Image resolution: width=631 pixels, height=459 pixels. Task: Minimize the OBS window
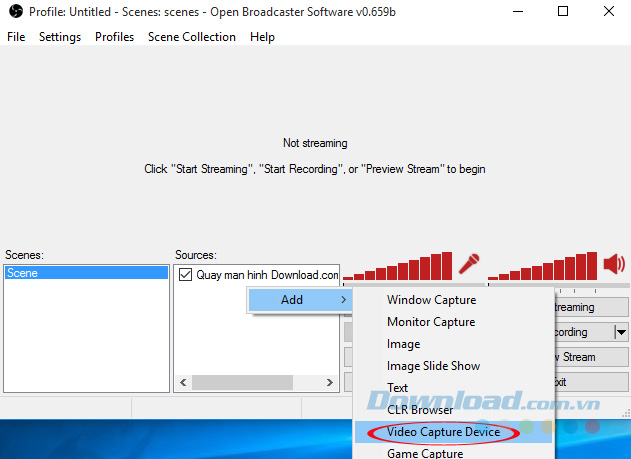pyautogui.click(x=518, y=11)
